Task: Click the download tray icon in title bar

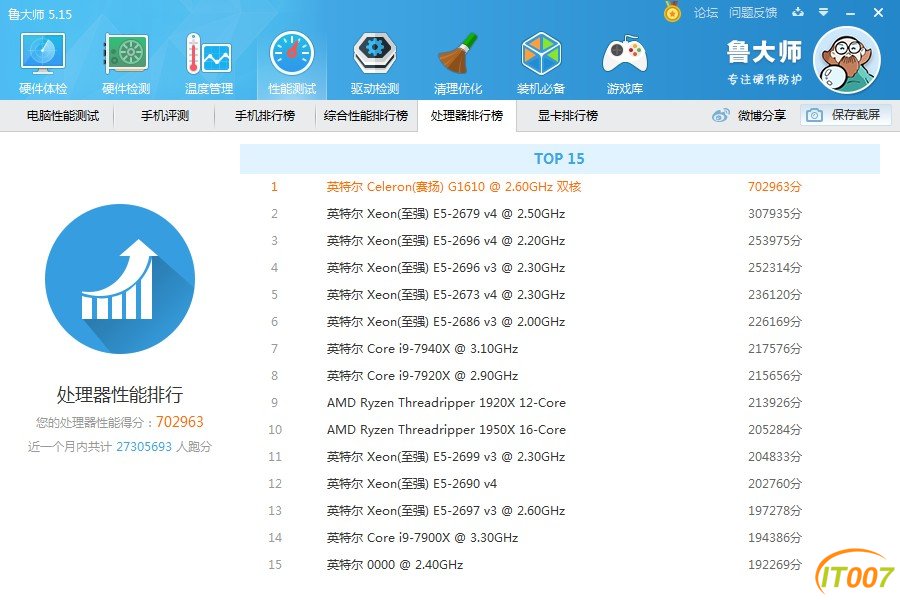Action: [798, 12]
